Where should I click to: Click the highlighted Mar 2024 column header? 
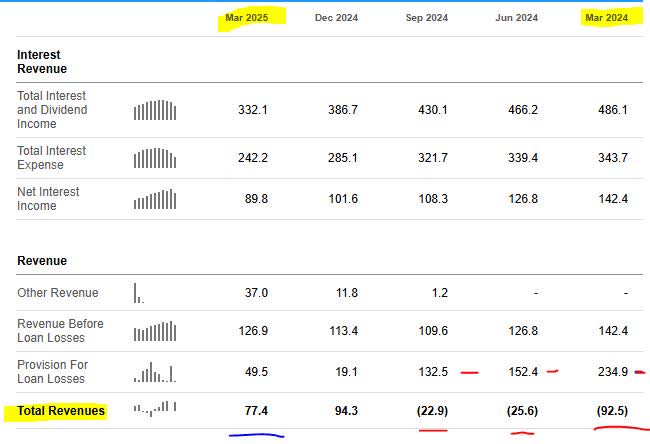point(607,17)
